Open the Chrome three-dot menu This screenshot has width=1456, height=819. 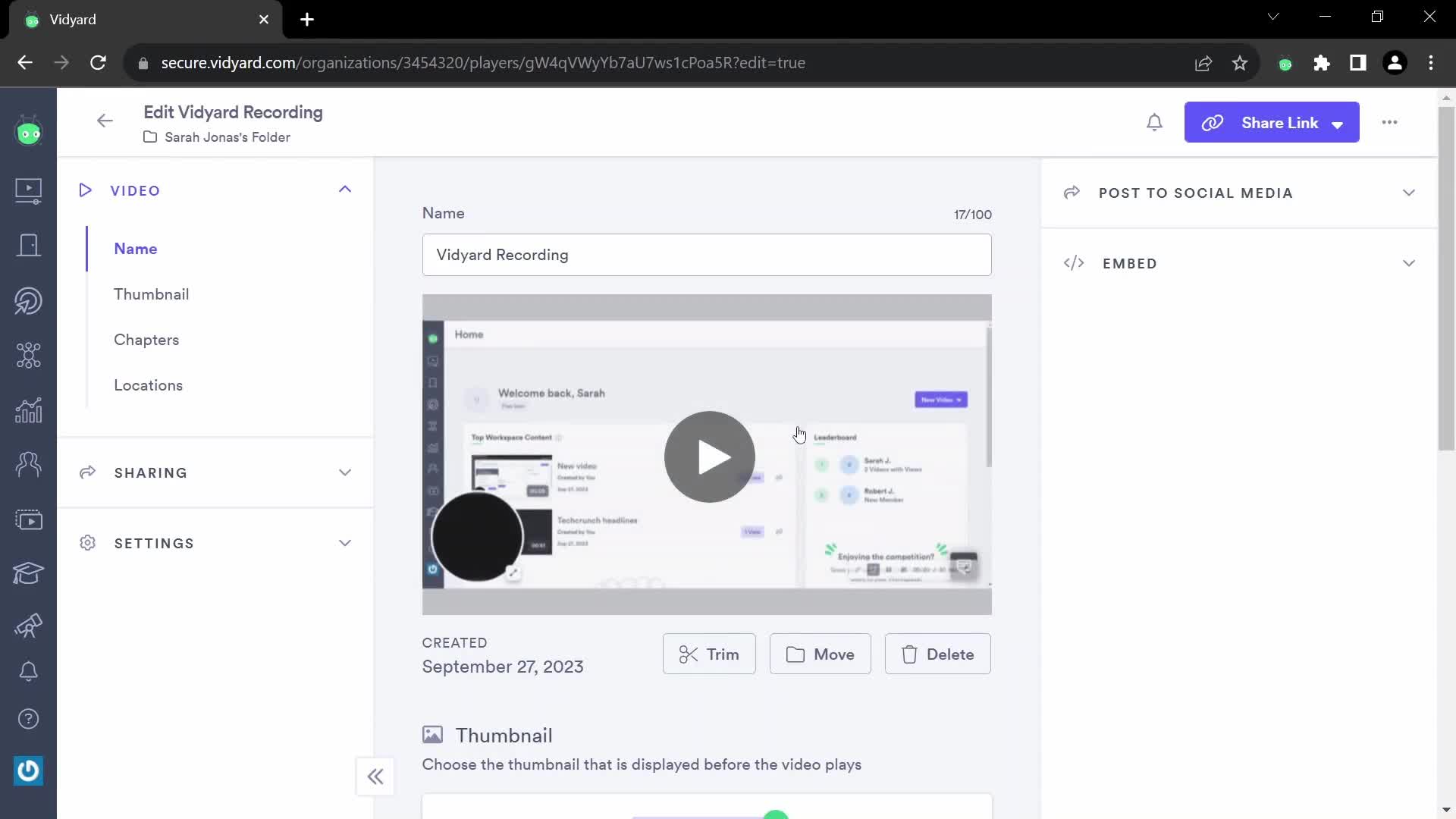pyautogui.click(x=1431, y=63)
